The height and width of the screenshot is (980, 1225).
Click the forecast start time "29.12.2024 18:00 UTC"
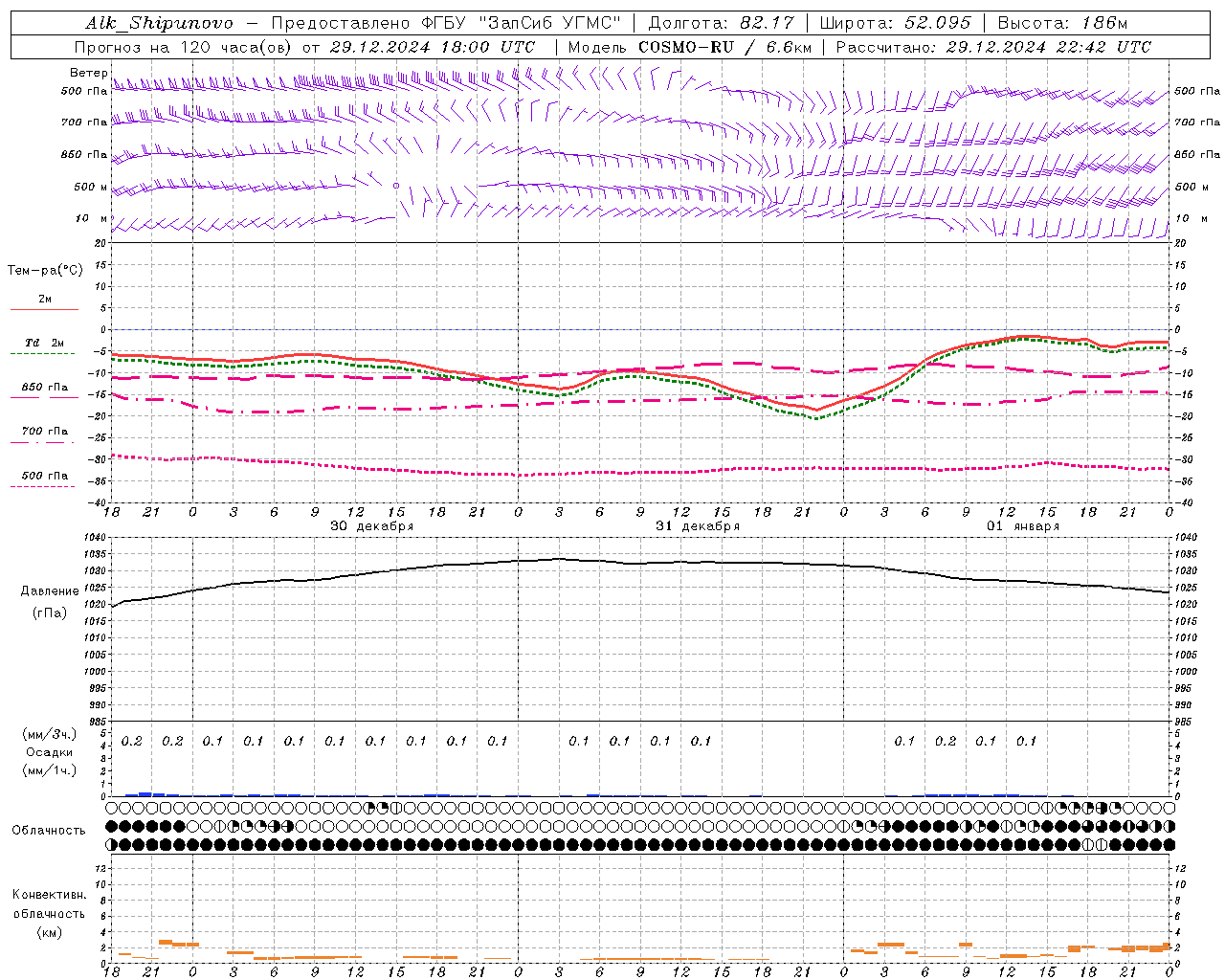432,47
